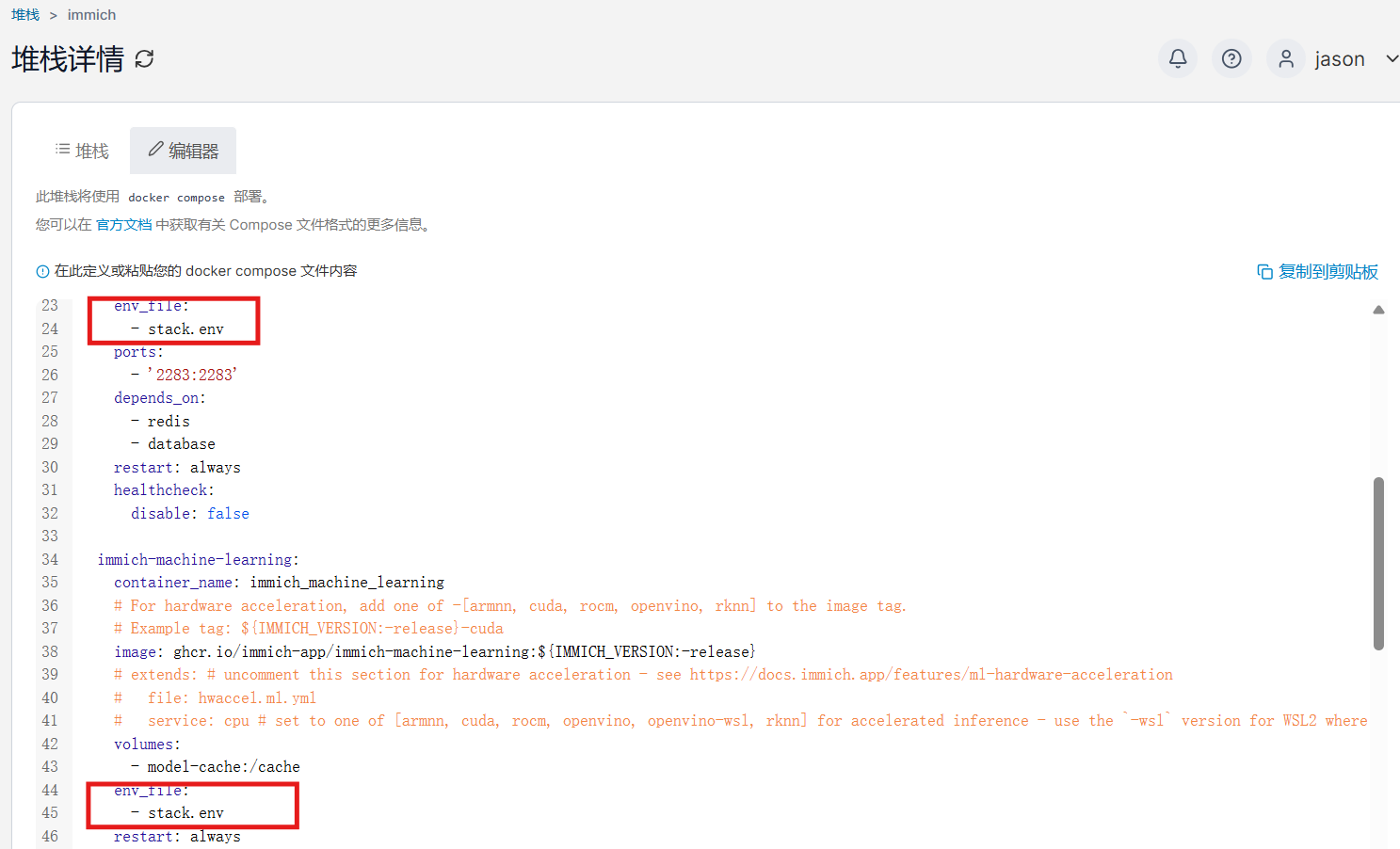Click the container_name: immich_machine_learning line

pos(279,583)
